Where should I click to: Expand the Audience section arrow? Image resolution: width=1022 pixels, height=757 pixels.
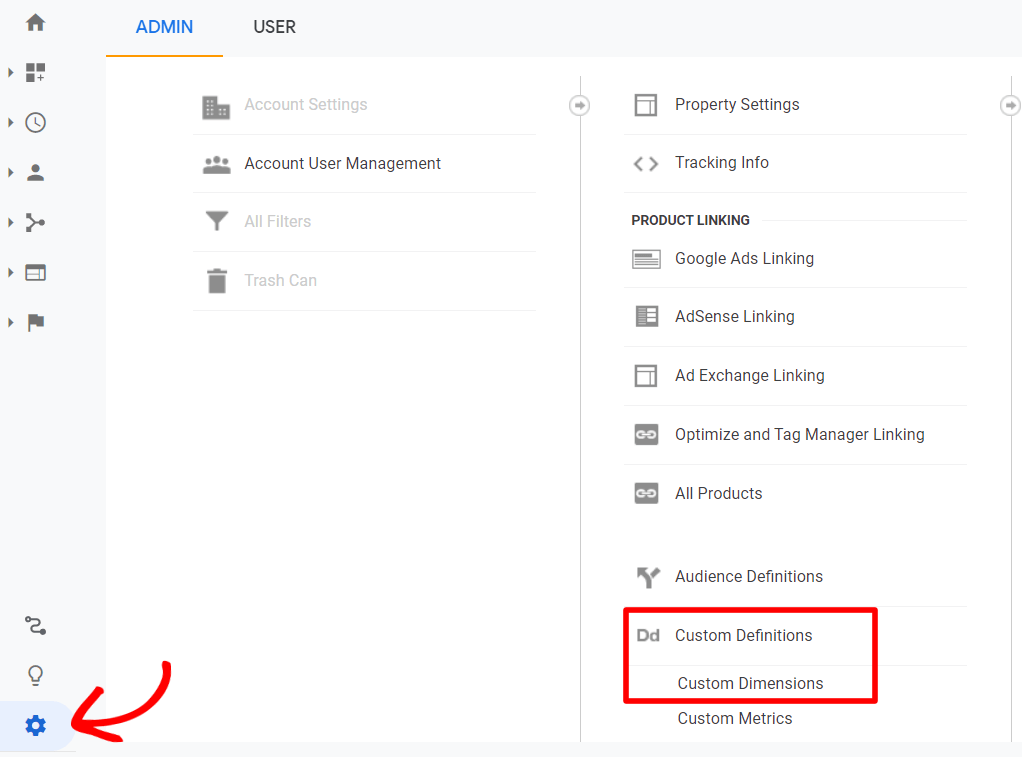tap(10, 173)
